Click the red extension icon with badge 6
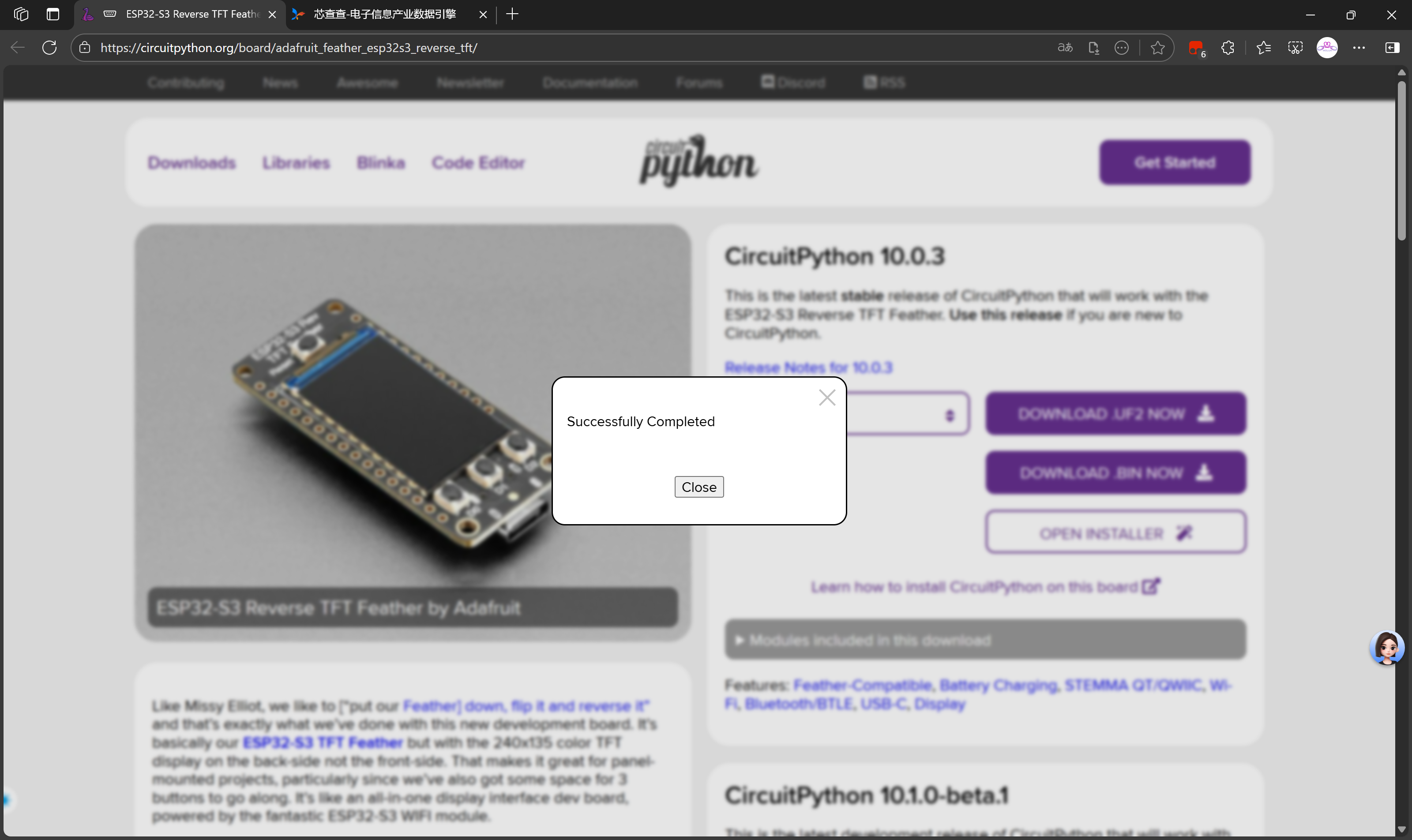This screenshot has width=1412, height=840. [x=1196, y=48]
